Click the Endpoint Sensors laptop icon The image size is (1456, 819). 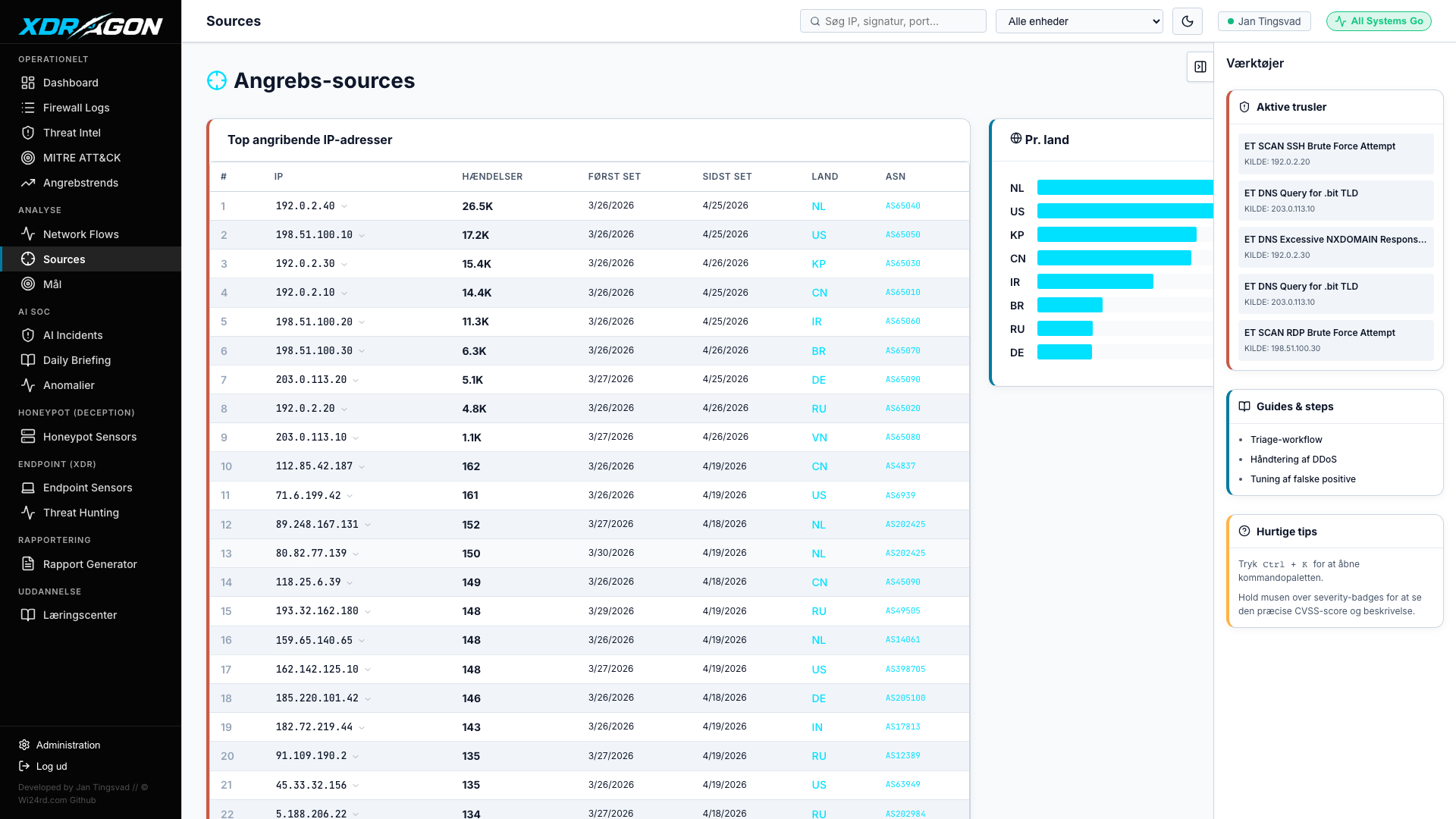pyautogui.click(x=28, y=488)
